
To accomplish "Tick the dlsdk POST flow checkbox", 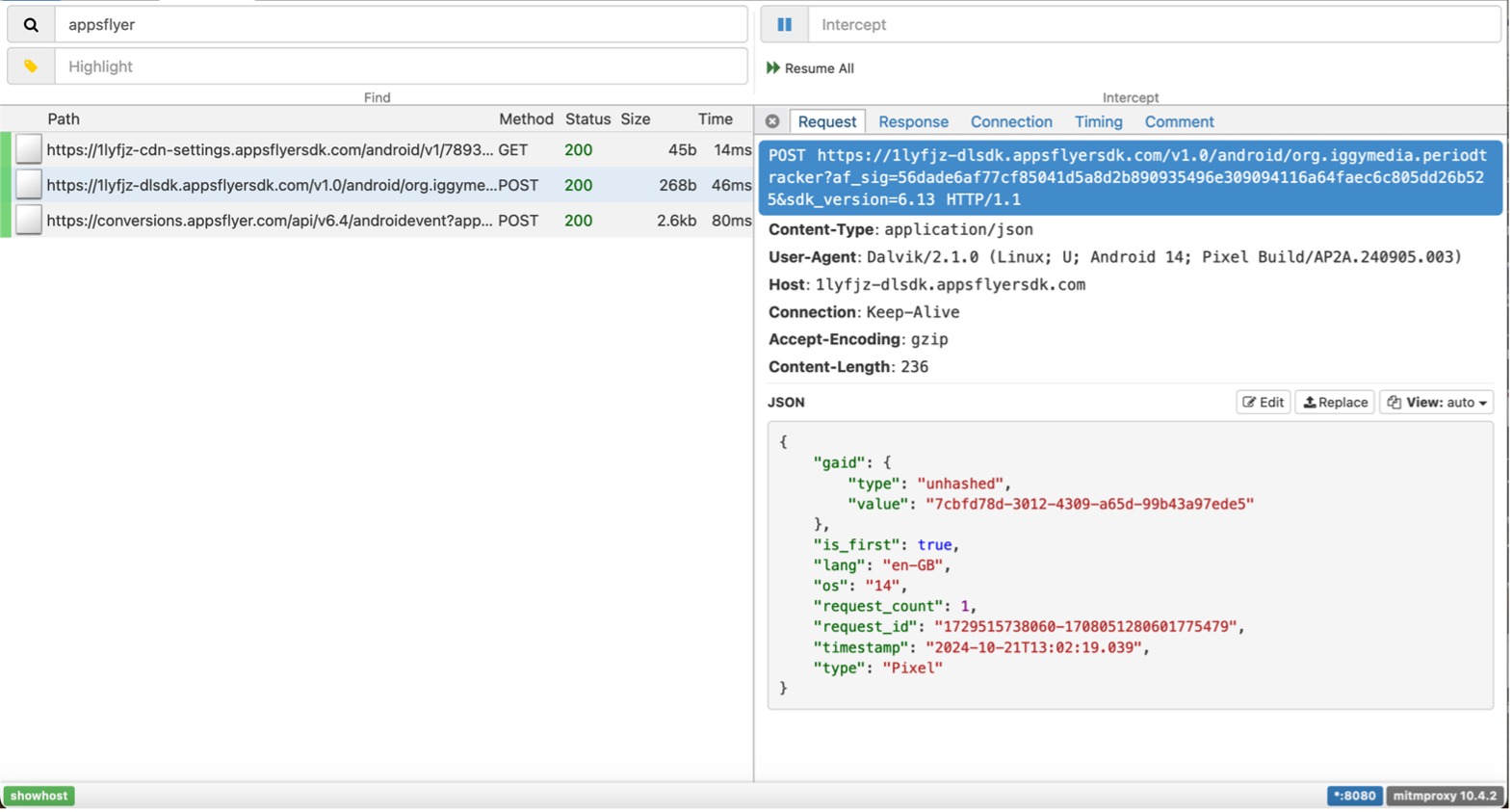I will 29,185.
